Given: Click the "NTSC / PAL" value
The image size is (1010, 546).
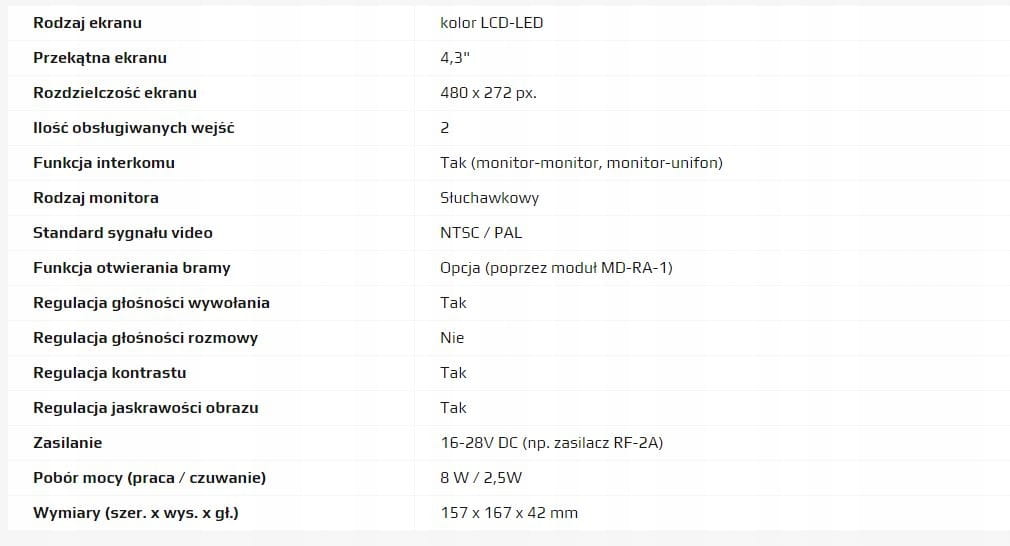Looking at the screenshot, I should click(481, 233).
